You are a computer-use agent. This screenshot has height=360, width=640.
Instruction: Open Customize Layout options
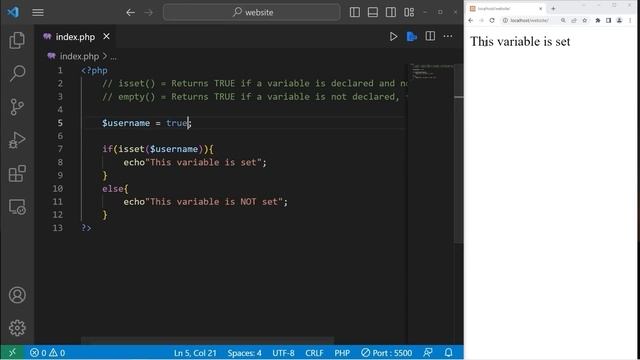(x=409, y=12)
